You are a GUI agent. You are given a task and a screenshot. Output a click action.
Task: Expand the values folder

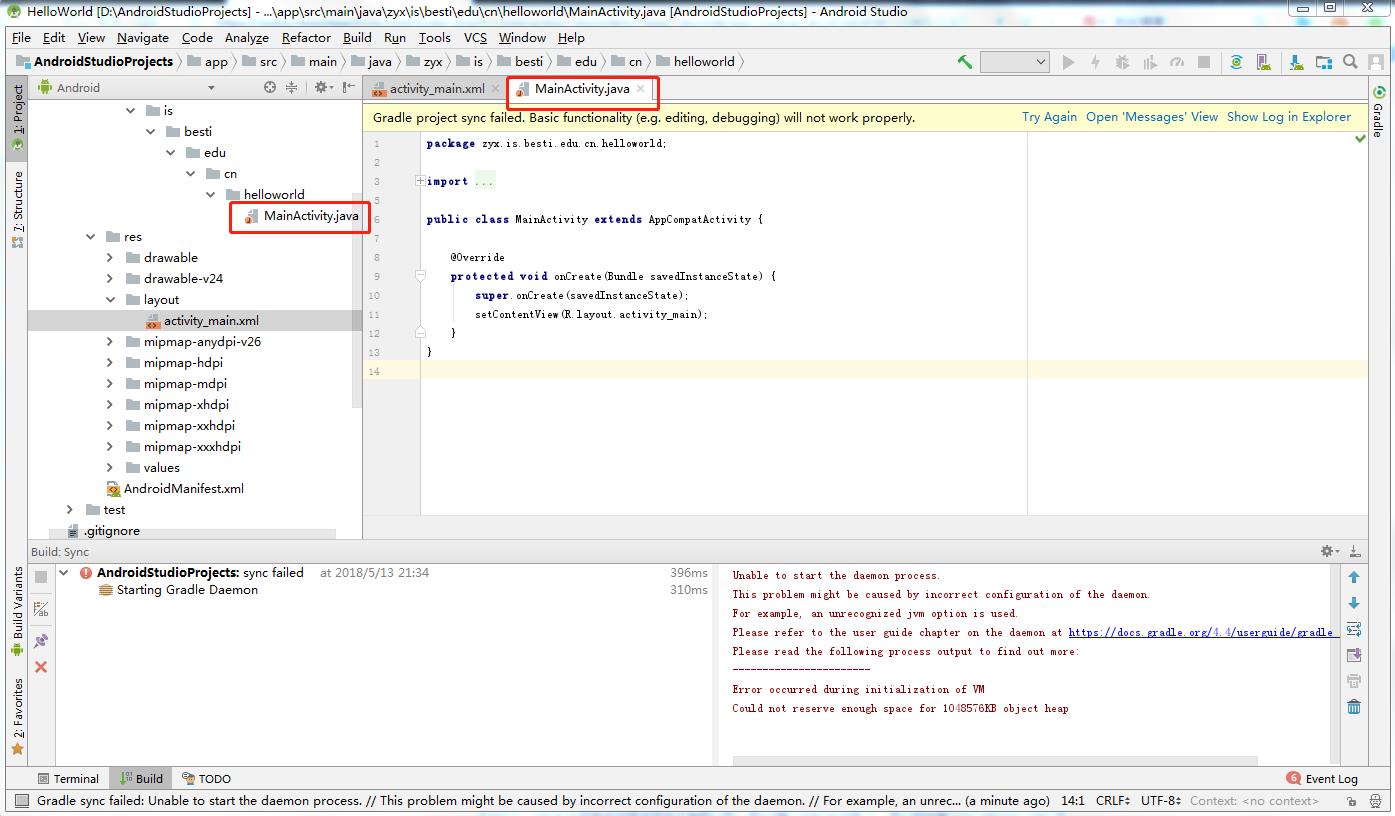point(110,468)
